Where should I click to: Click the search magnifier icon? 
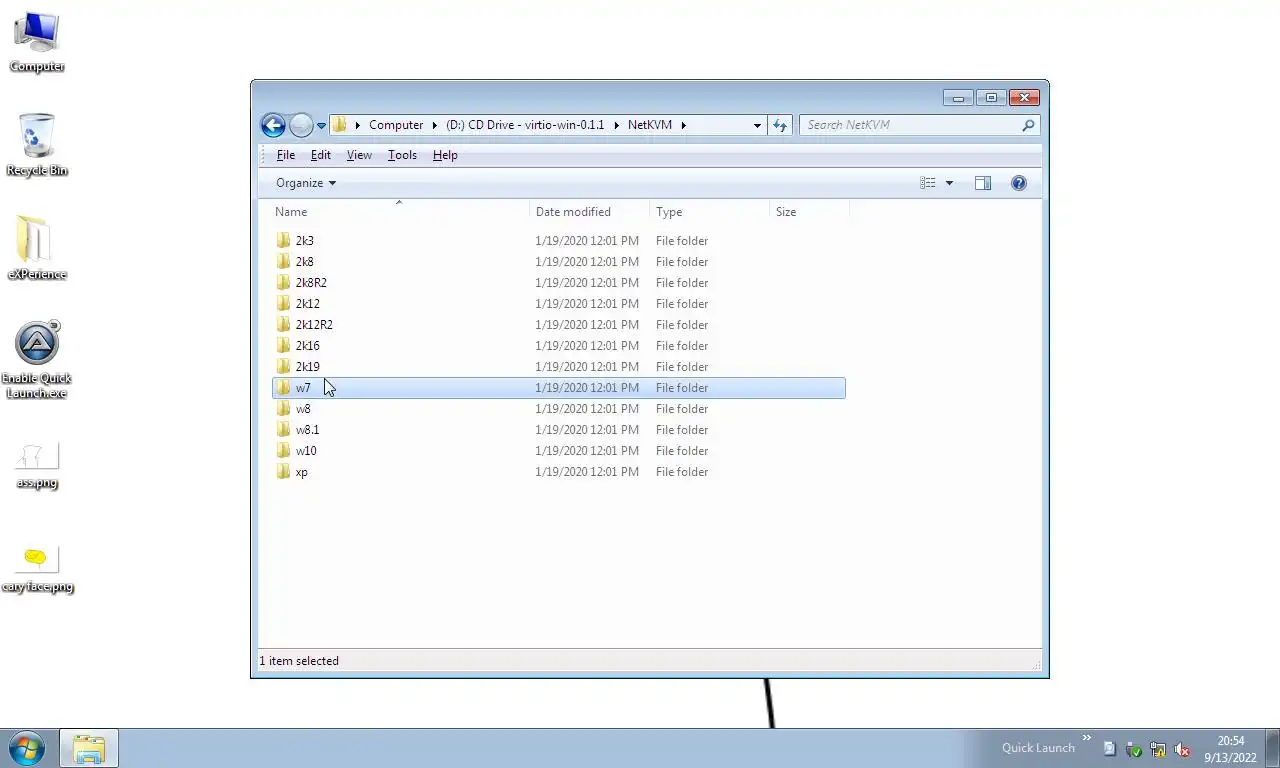[1028, 125]
